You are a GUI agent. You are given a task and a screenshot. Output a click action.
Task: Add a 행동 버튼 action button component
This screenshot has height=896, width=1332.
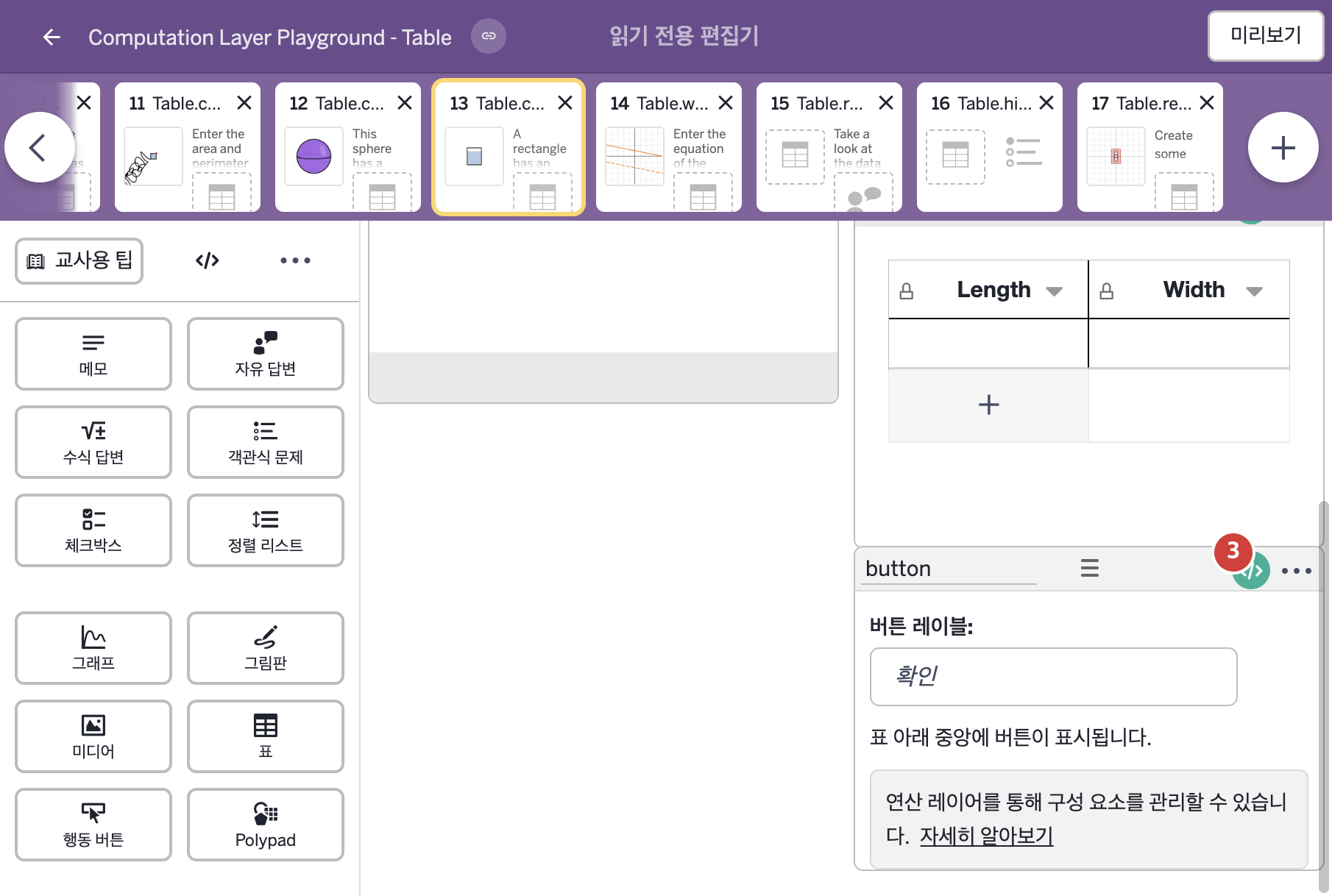tap(93, 825)
